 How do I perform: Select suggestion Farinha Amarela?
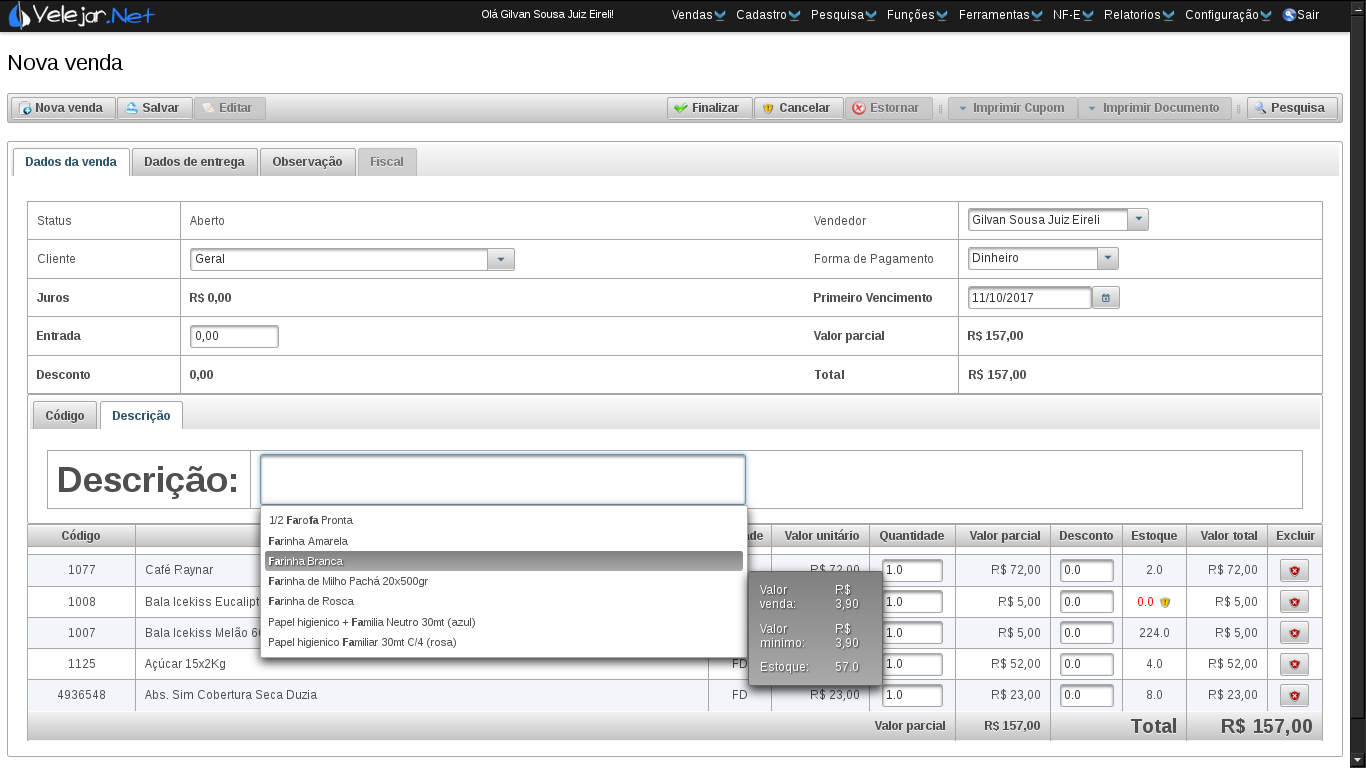click(x=503, y=541)
